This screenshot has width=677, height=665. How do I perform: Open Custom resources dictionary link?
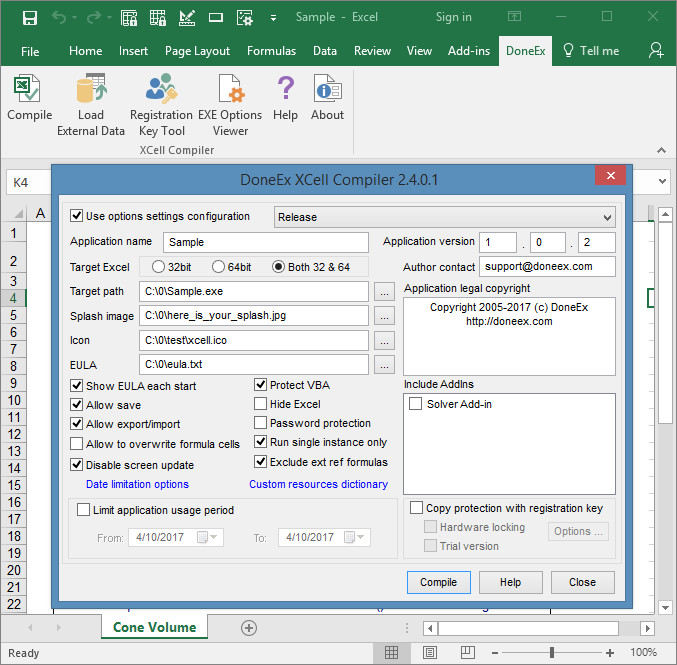[318, 484]
